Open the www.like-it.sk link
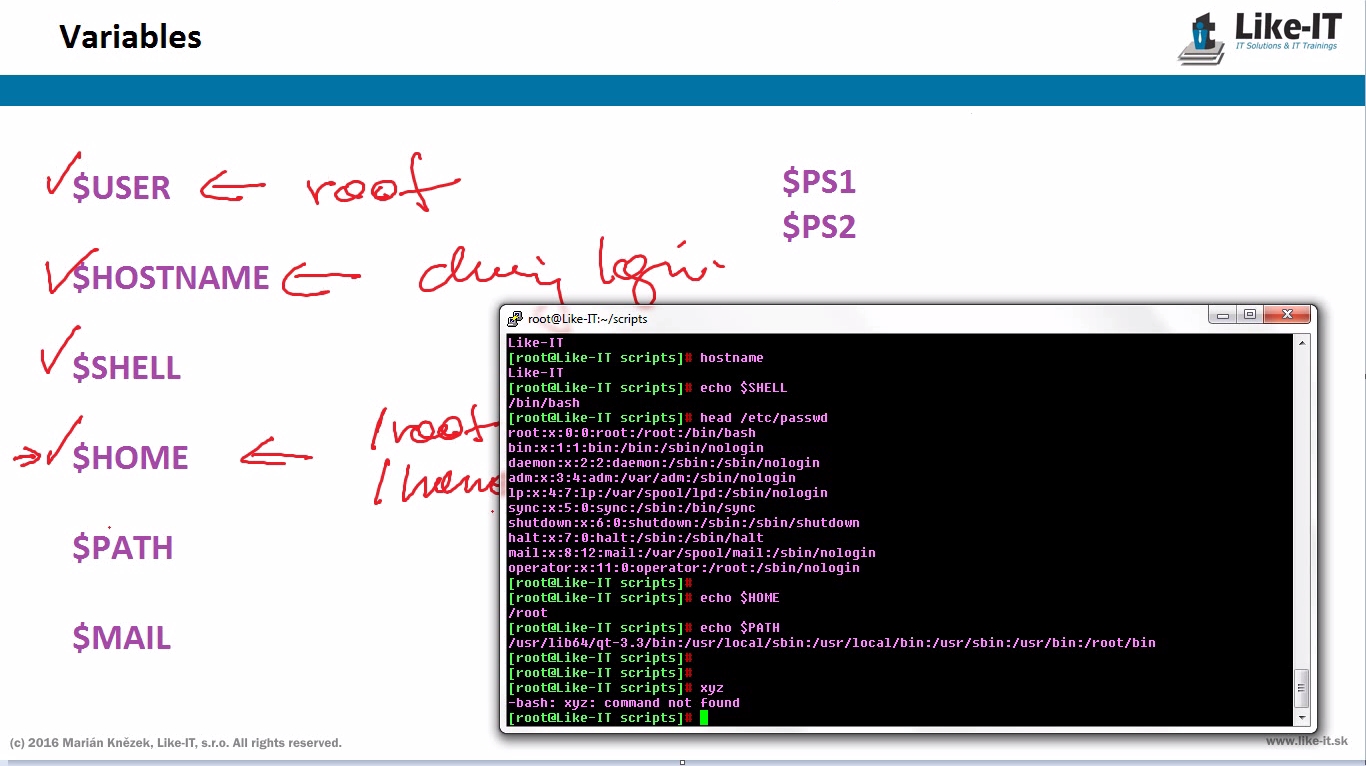 click(x=1306, y=741)
